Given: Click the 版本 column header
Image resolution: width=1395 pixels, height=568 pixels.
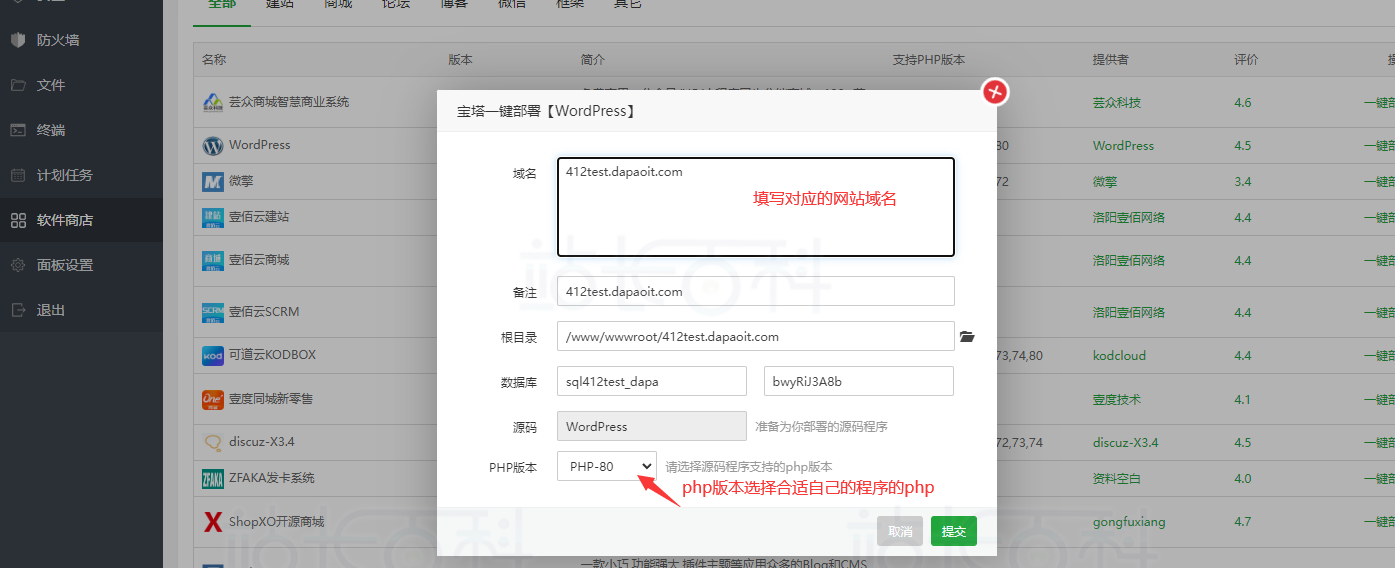Looking at the screenshot, I should pos(461,60).
